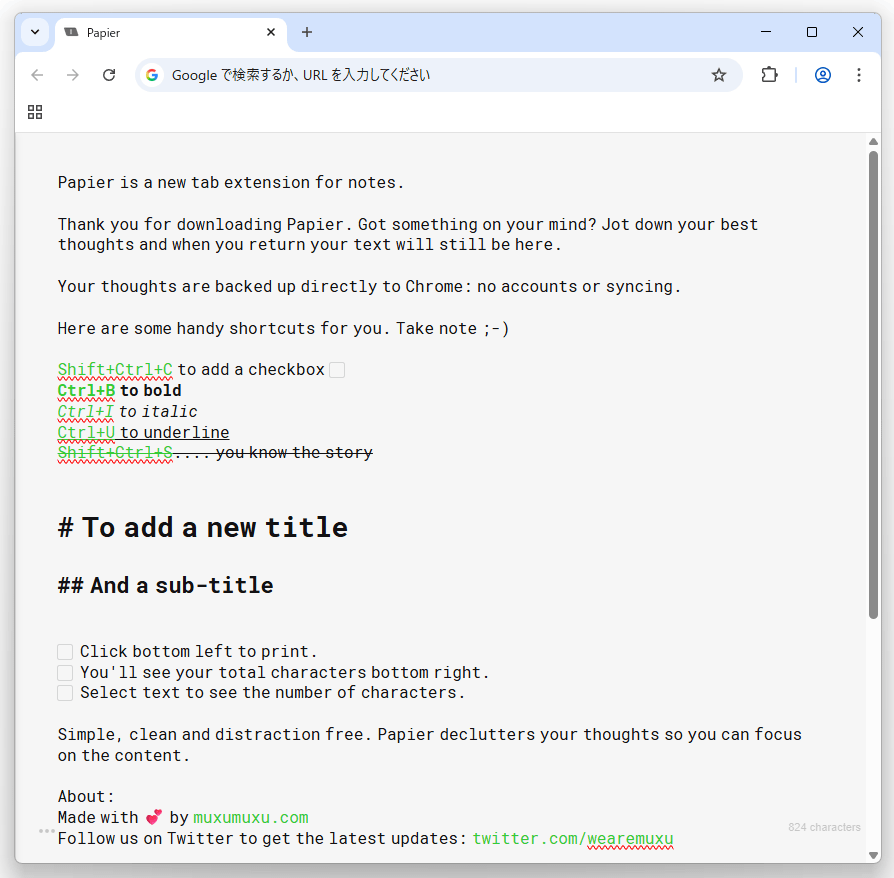Open the Chrome profile menu

click(x=822, y=75)
